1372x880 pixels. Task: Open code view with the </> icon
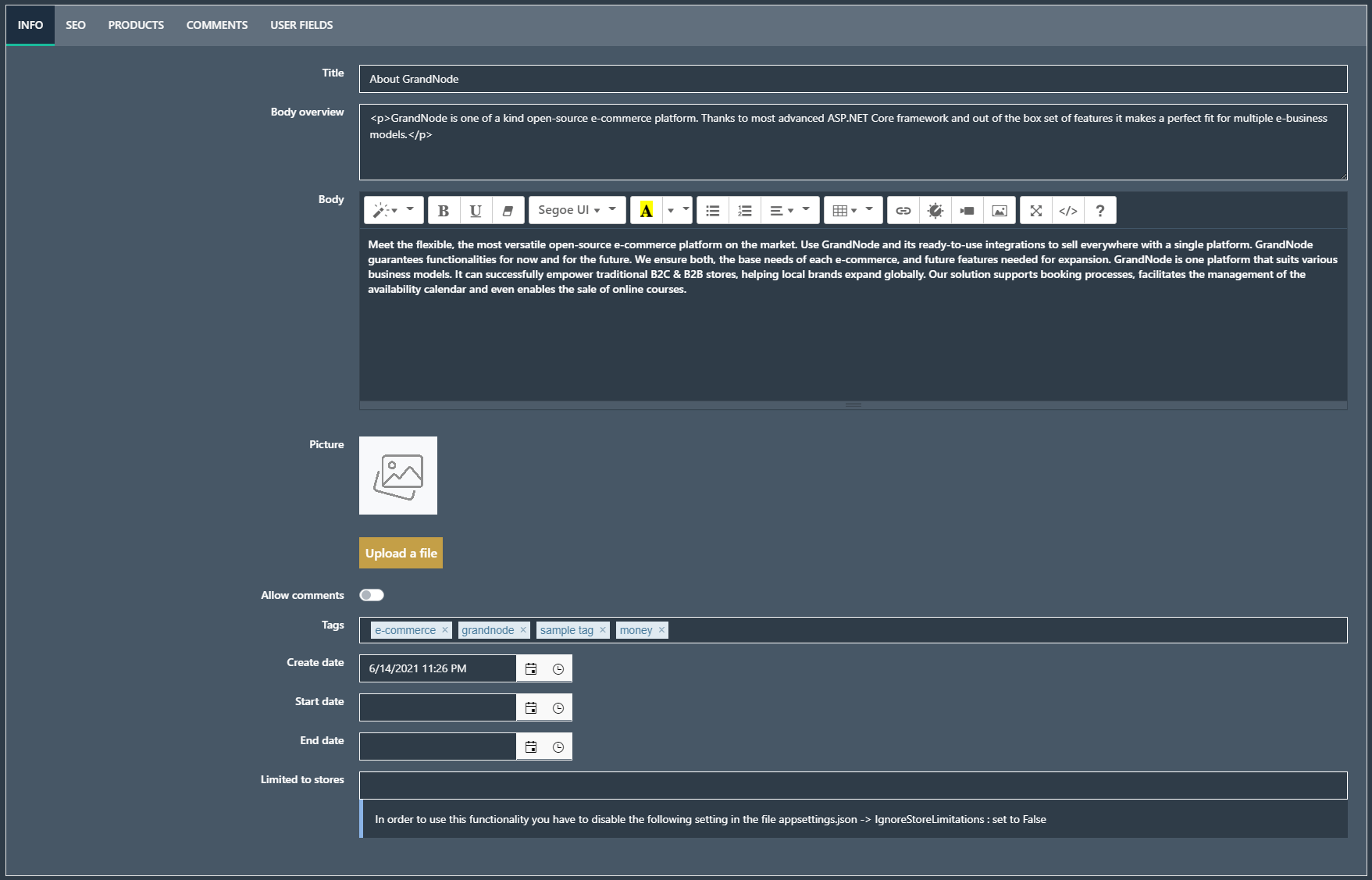click(1067, 210)
